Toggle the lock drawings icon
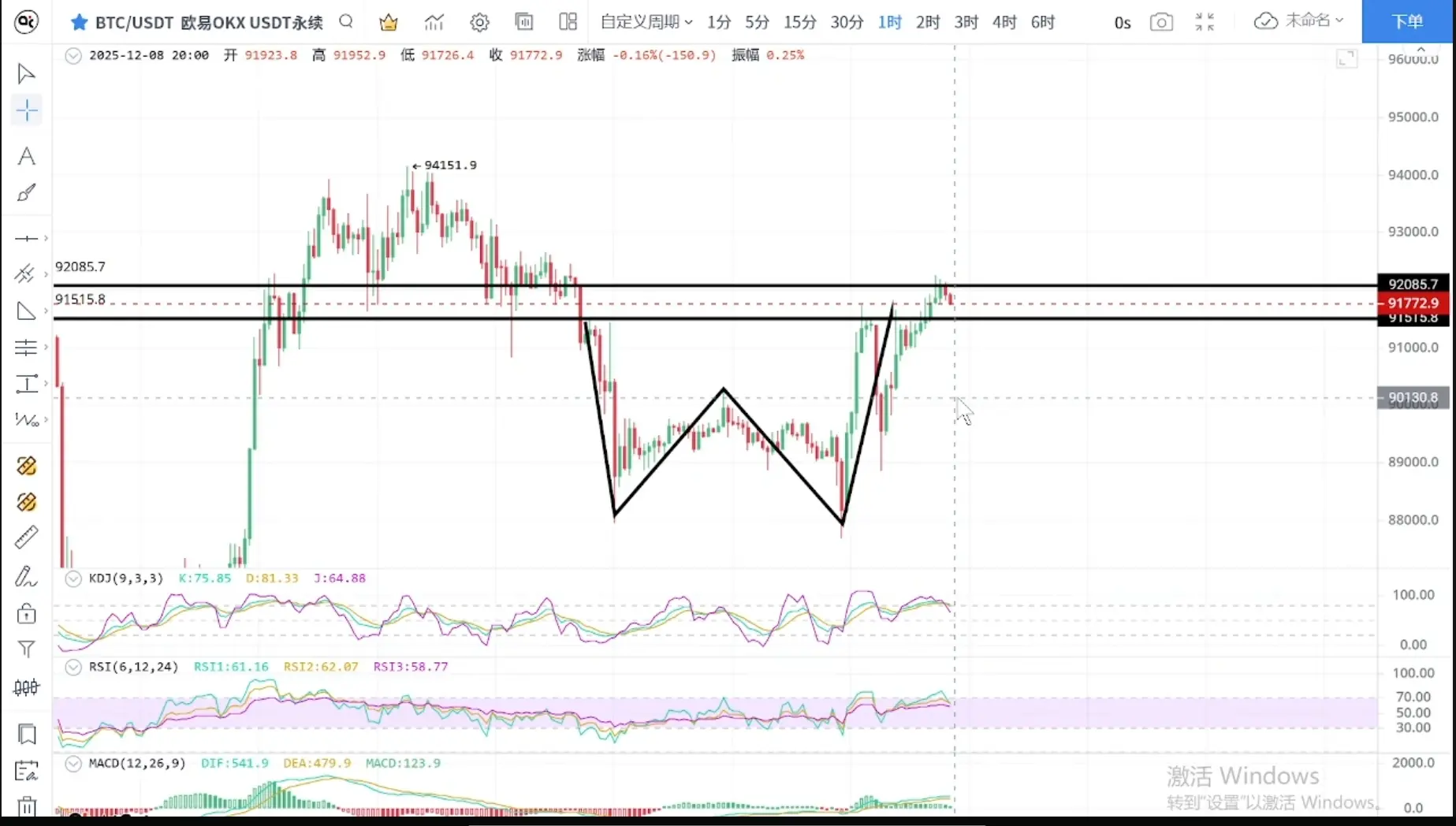Screen dimensions: 1456x826 coord(26,613)
